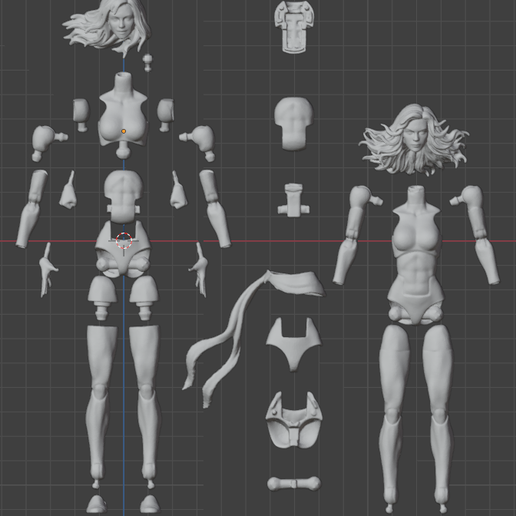The width and height of the screenshot is (516, 516).
Task: Select the small T-shaped waist connector
Action: click(294, 200)
